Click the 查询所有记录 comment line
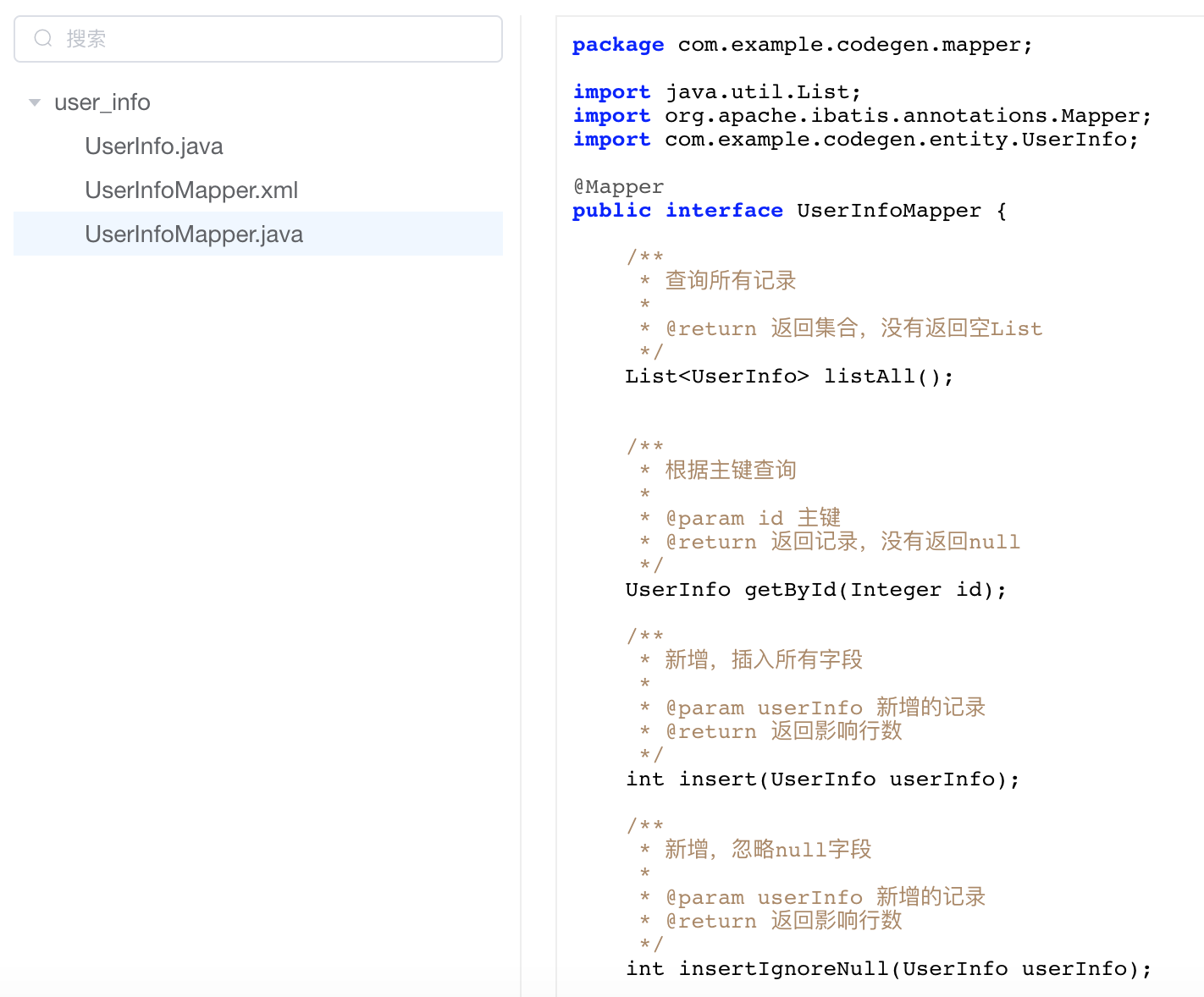The image size is (1204, 997). pos(718,281)
